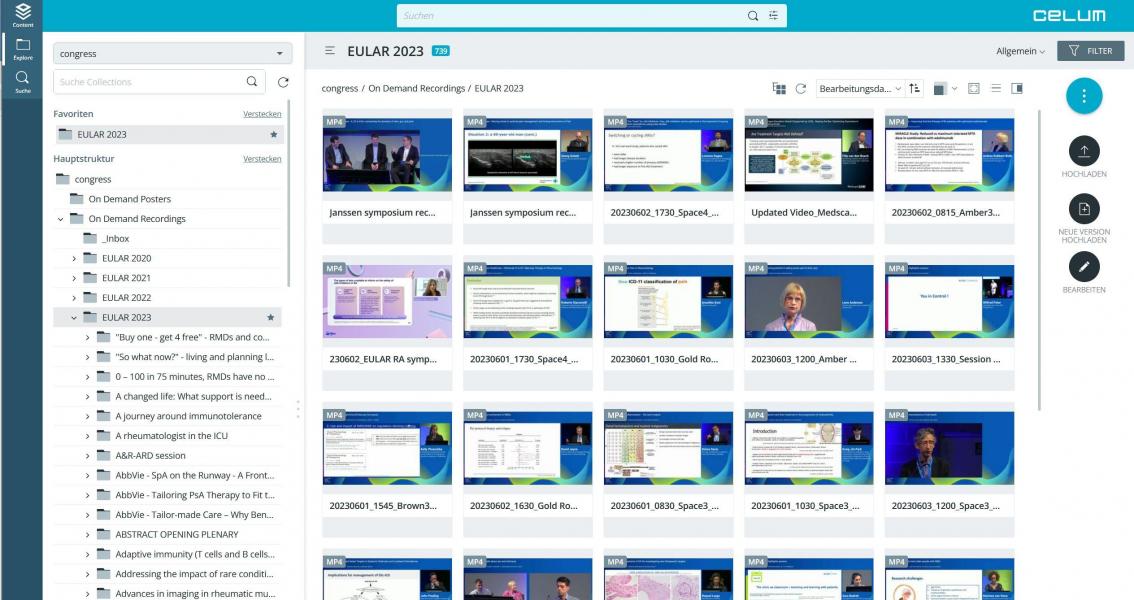Open the Suche view in the sidebar
This screenshot has width=1134, height=600.
[x=22, y=82]
